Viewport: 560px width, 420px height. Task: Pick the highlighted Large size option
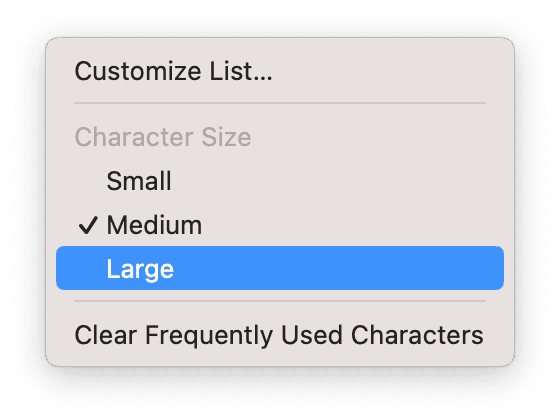[280, 268]
